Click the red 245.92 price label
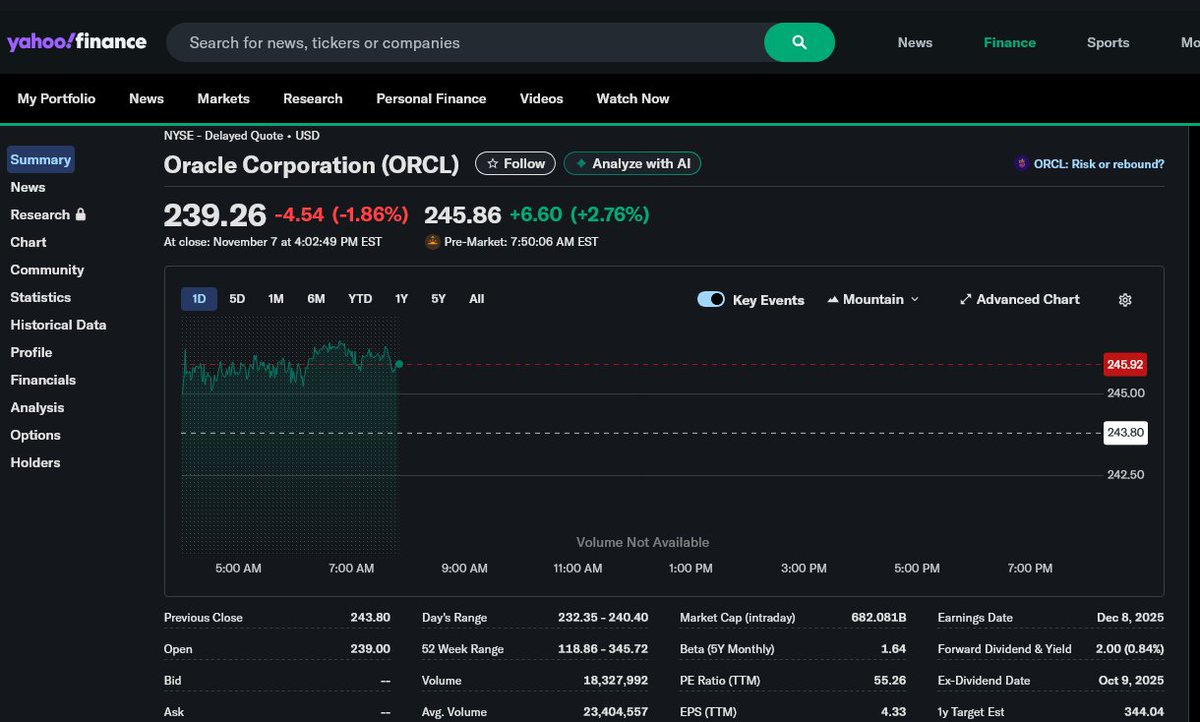This screenshot has height=722, width=1200. (1125, 364)
